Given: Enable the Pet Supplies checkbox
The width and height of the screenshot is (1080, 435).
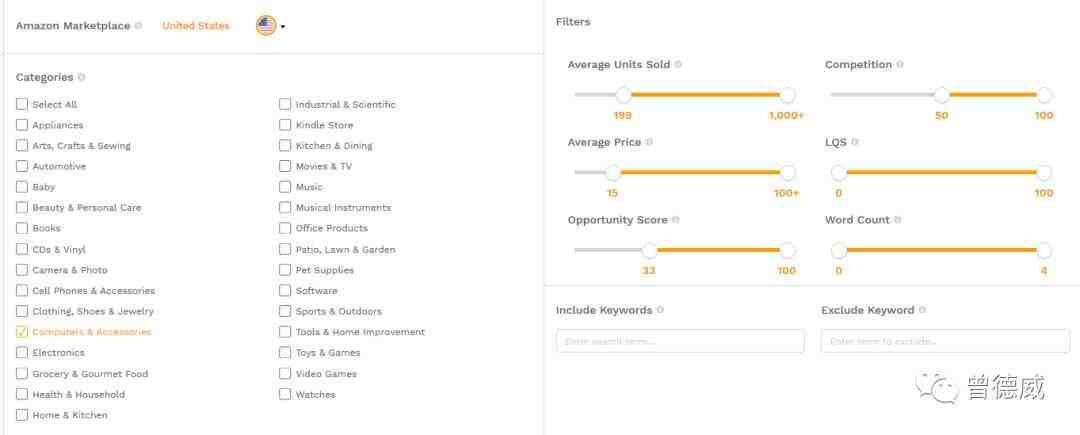Looking at the screenshot, I should pos(285,270).
